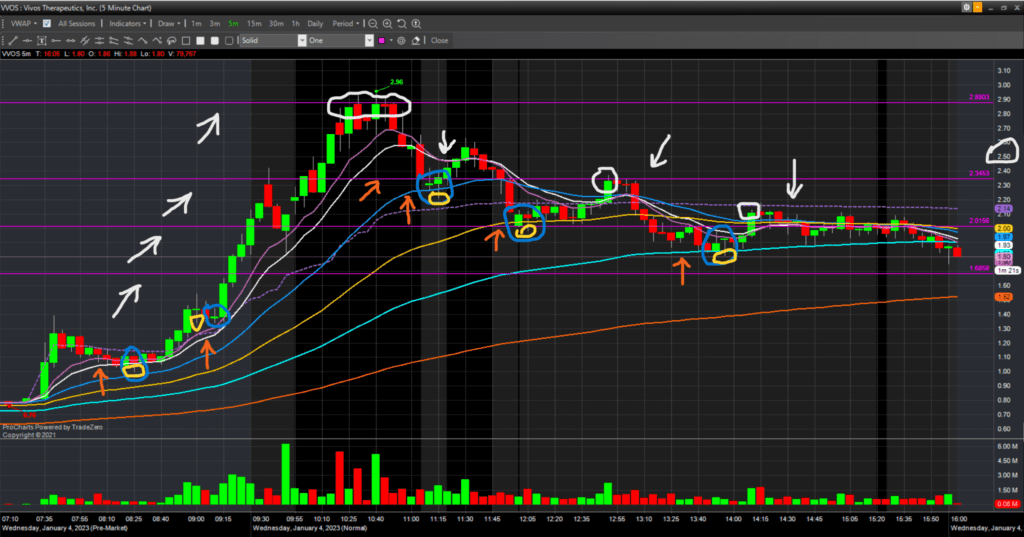Open drawing settings gear icon
Viewport: 1024px width, 537px height.
click(401, 41)
